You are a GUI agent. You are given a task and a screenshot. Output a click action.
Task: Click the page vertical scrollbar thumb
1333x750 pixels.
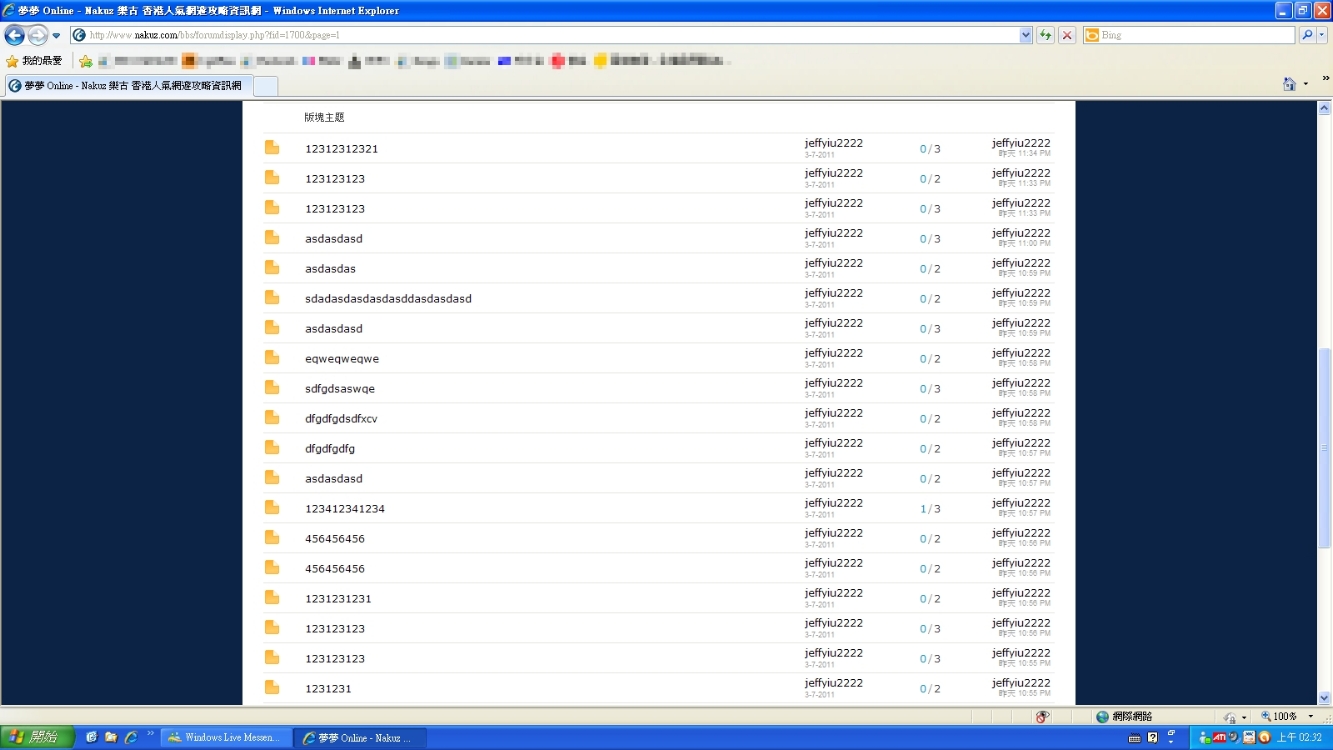(x=1325, y=447)
